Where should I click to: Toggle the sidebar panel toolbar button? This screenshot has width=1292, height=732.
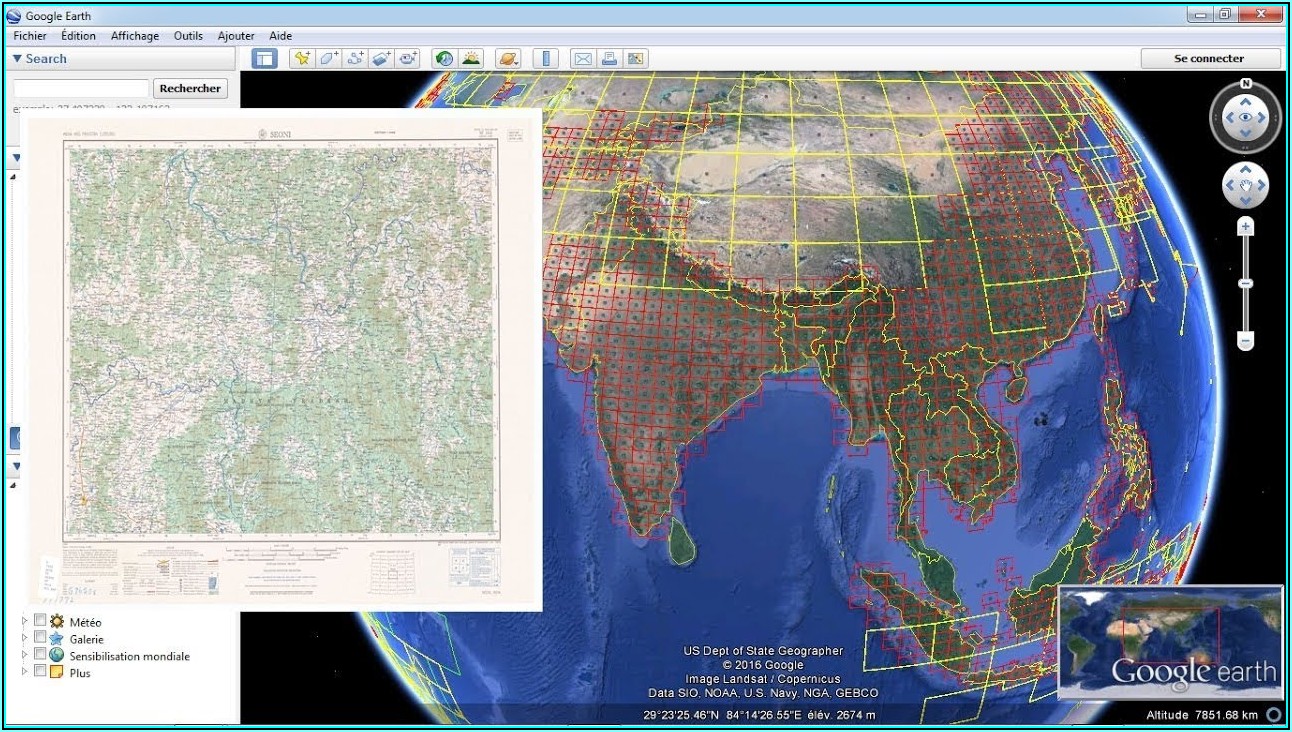[264, 59]
